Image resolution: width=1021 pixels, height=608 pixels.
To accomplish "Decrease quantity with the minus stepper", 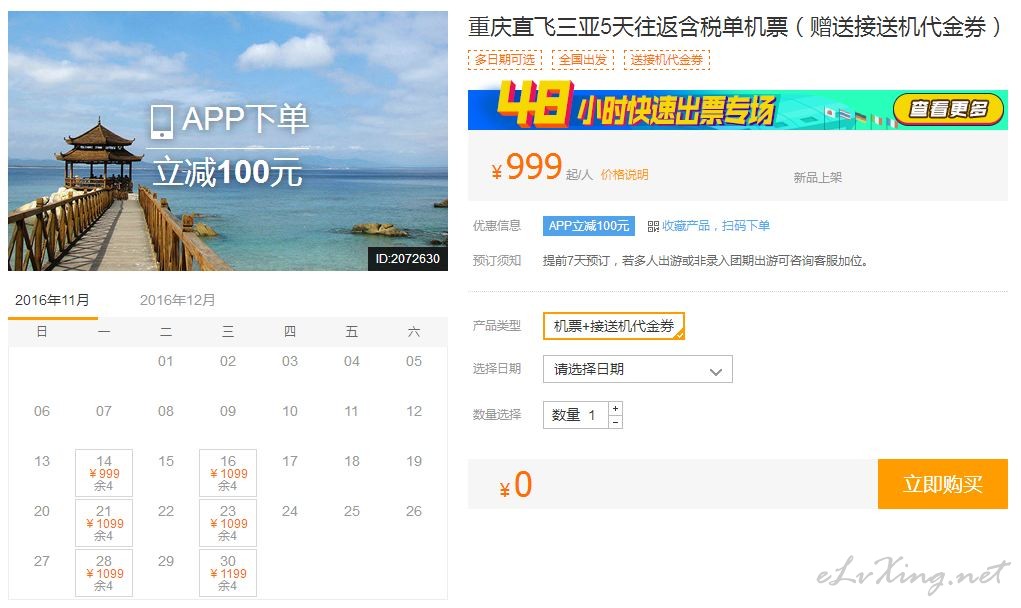I will point(615,422).
